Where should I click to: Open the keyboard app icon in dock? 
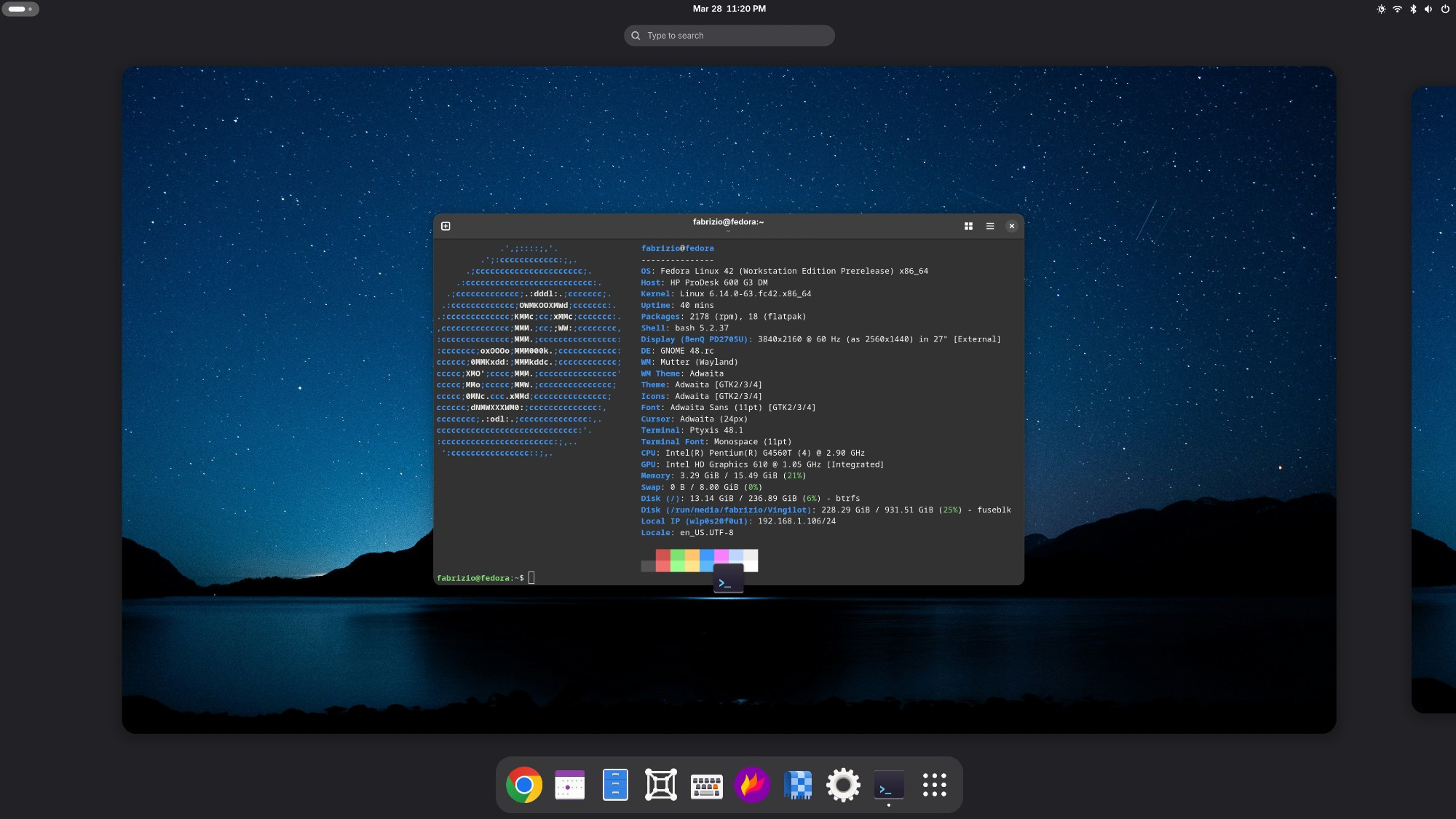point(706,786)
